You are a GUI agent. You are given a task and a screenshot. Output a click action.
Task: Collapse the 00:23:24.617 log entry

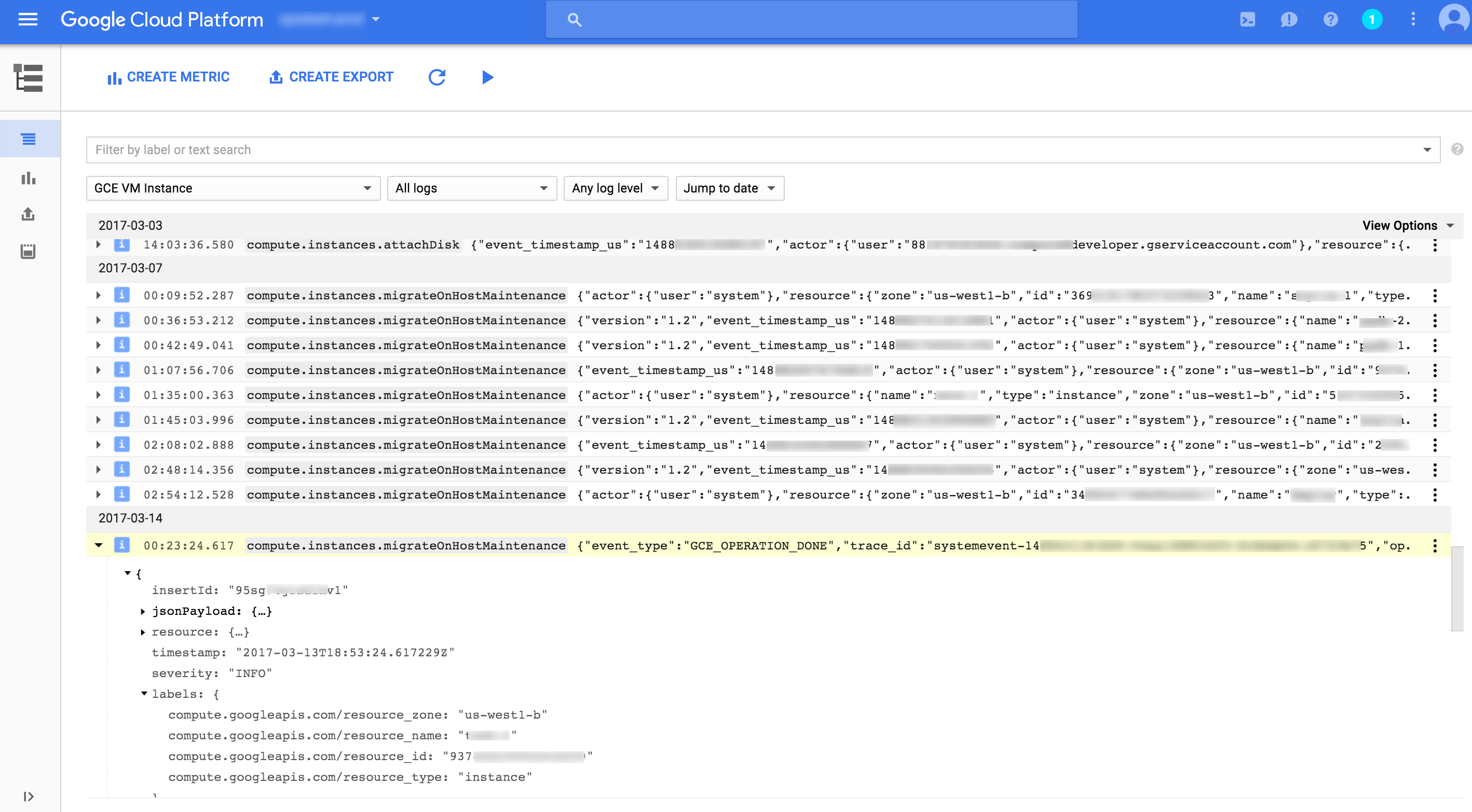[98, 545]
